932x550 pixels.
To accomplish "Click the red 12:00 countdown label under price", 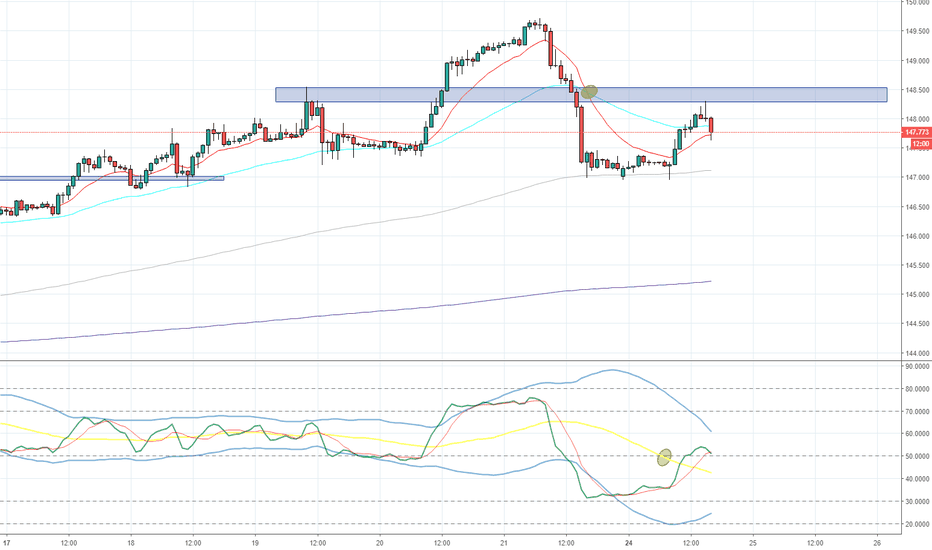I will coord(921,144).
